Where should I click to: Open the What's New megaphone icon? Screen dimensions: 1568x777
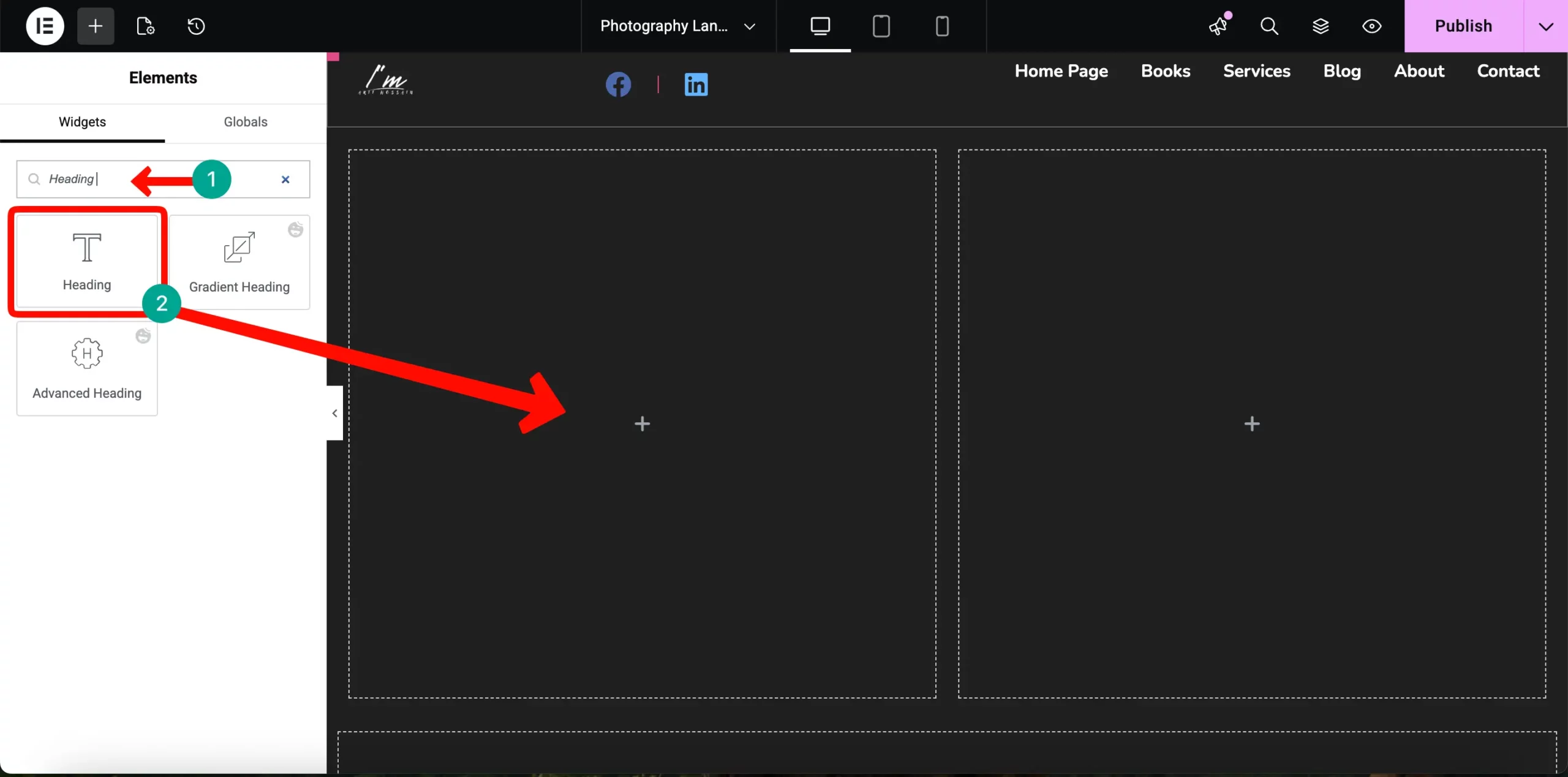pos(1218,26)
